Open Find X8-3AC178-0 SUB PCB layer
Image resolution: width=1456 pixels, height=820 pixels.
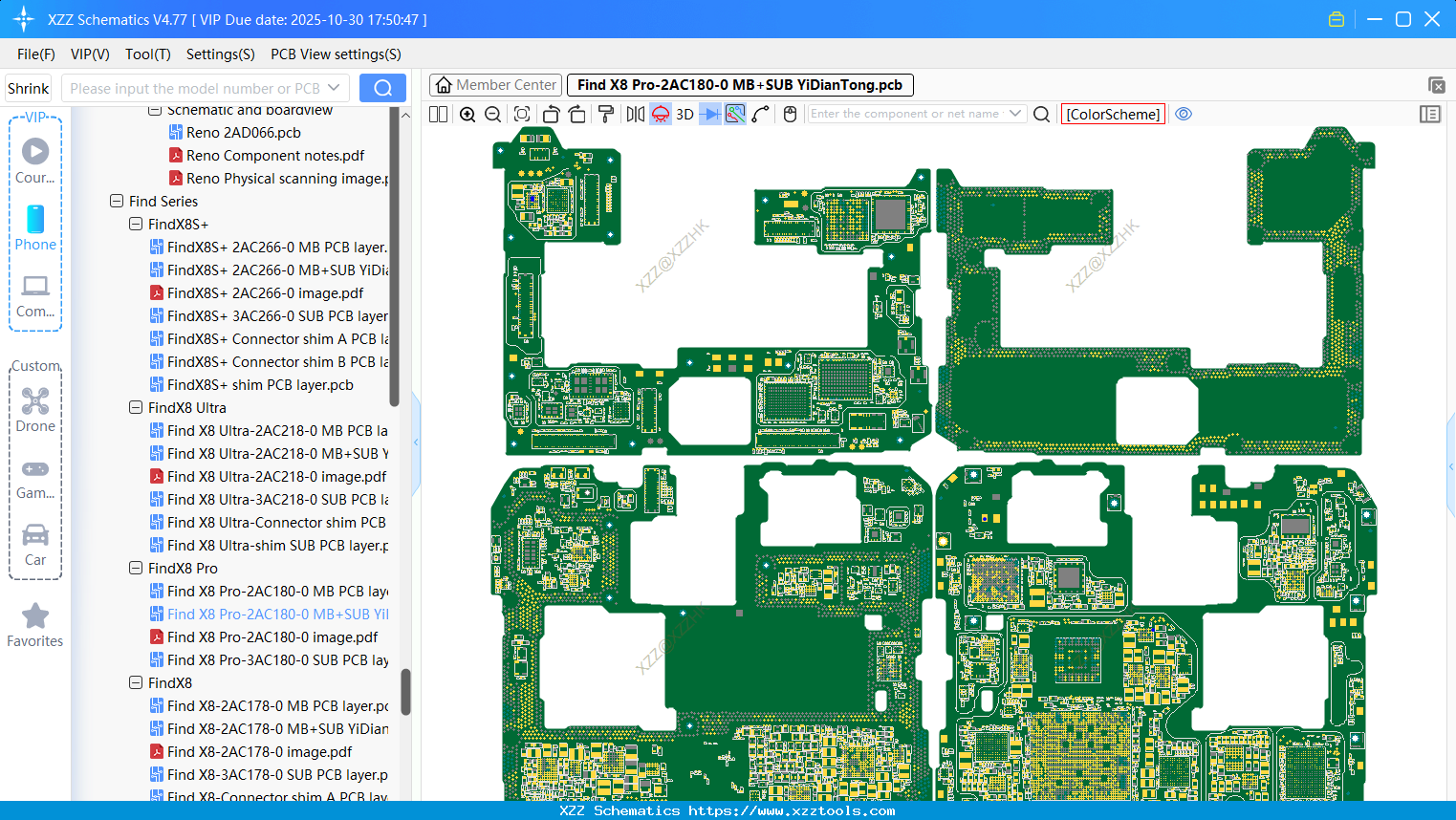pos(270,775)
